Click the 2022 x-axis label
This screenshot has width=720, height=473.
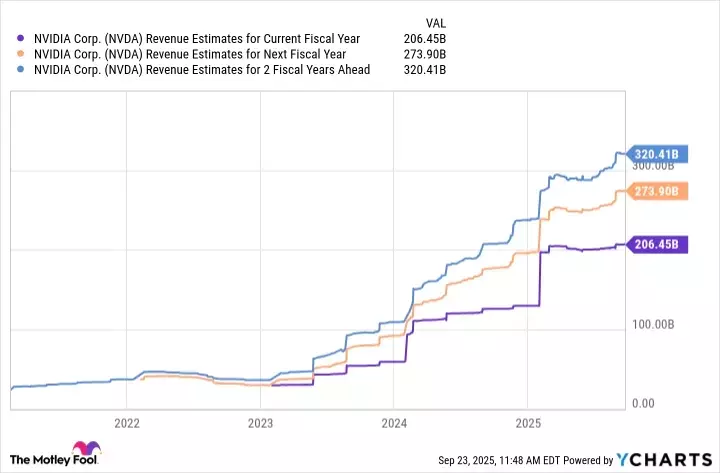point(126,423)
